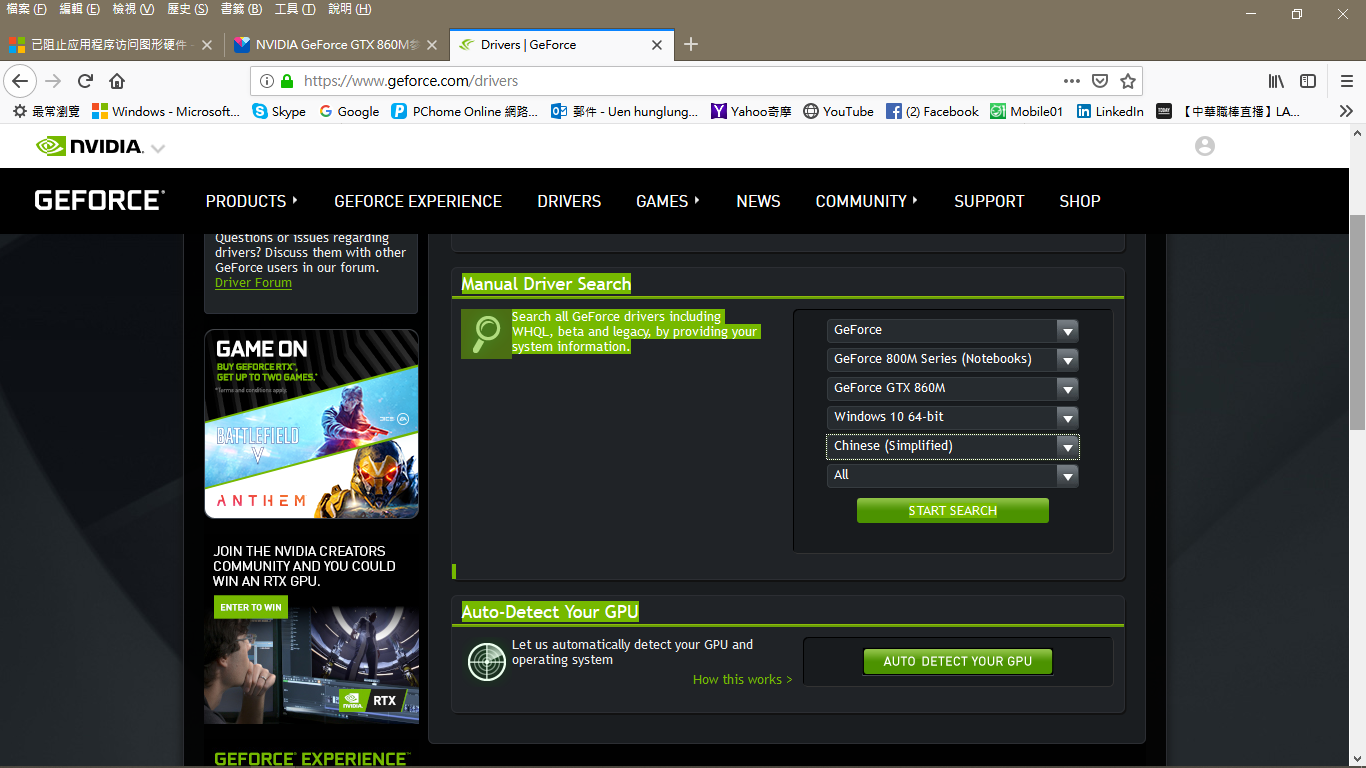The image size is (1366, 768).
Task: Open the GeForce GTX 860M product dropdown
Action: pyautogui.click(x=952, y=388)
